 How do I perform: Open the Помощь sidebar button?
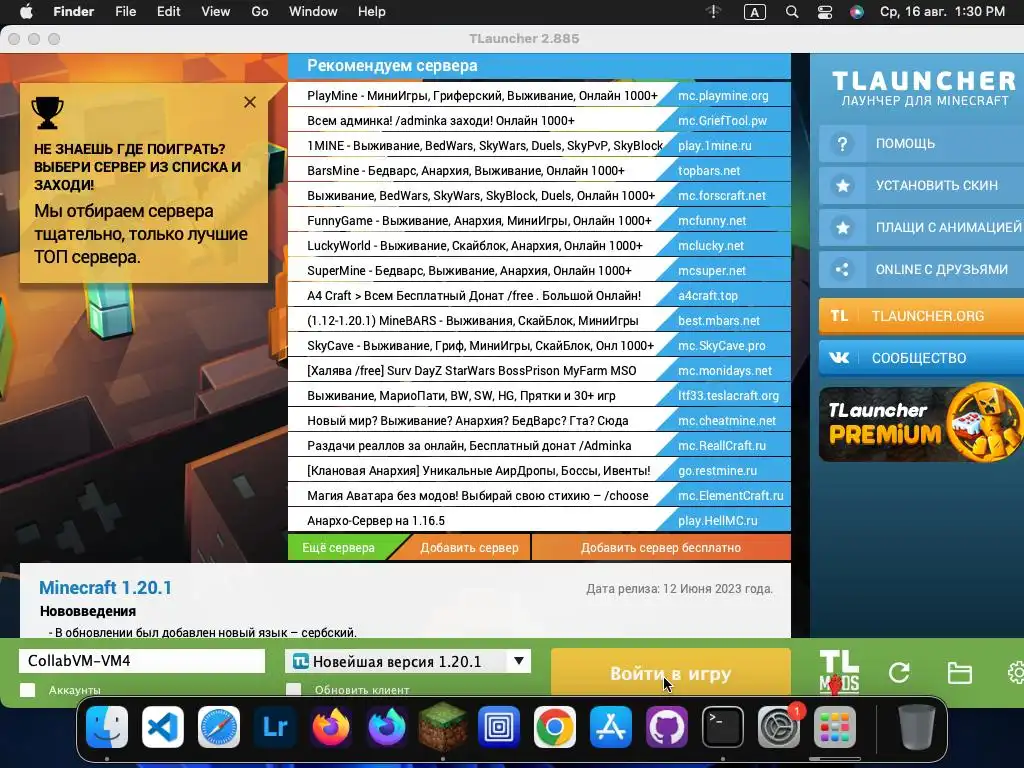(921, 144)
